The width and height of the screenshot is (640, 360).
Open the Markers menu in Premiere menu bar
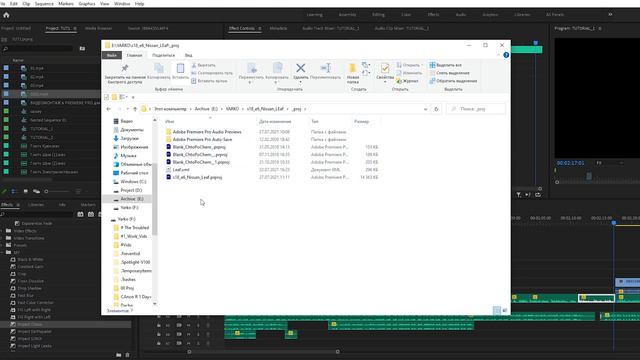click(66, 4)
